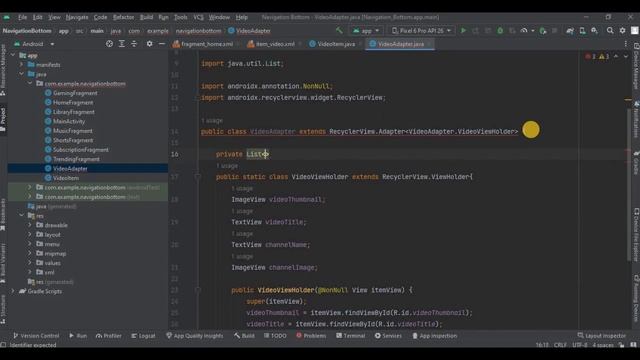This screenshot has height=360, width=640.
Task: Switch to item_video.xml tab
Action: (271, 44)
